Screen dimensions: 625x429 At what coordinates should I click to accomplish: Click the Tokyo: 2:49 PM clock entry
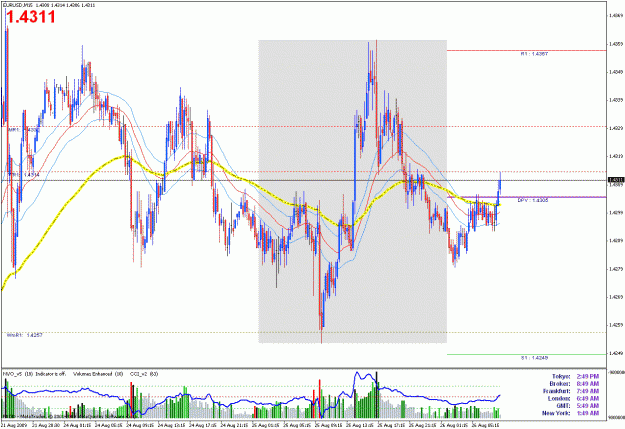coord(575,376)
